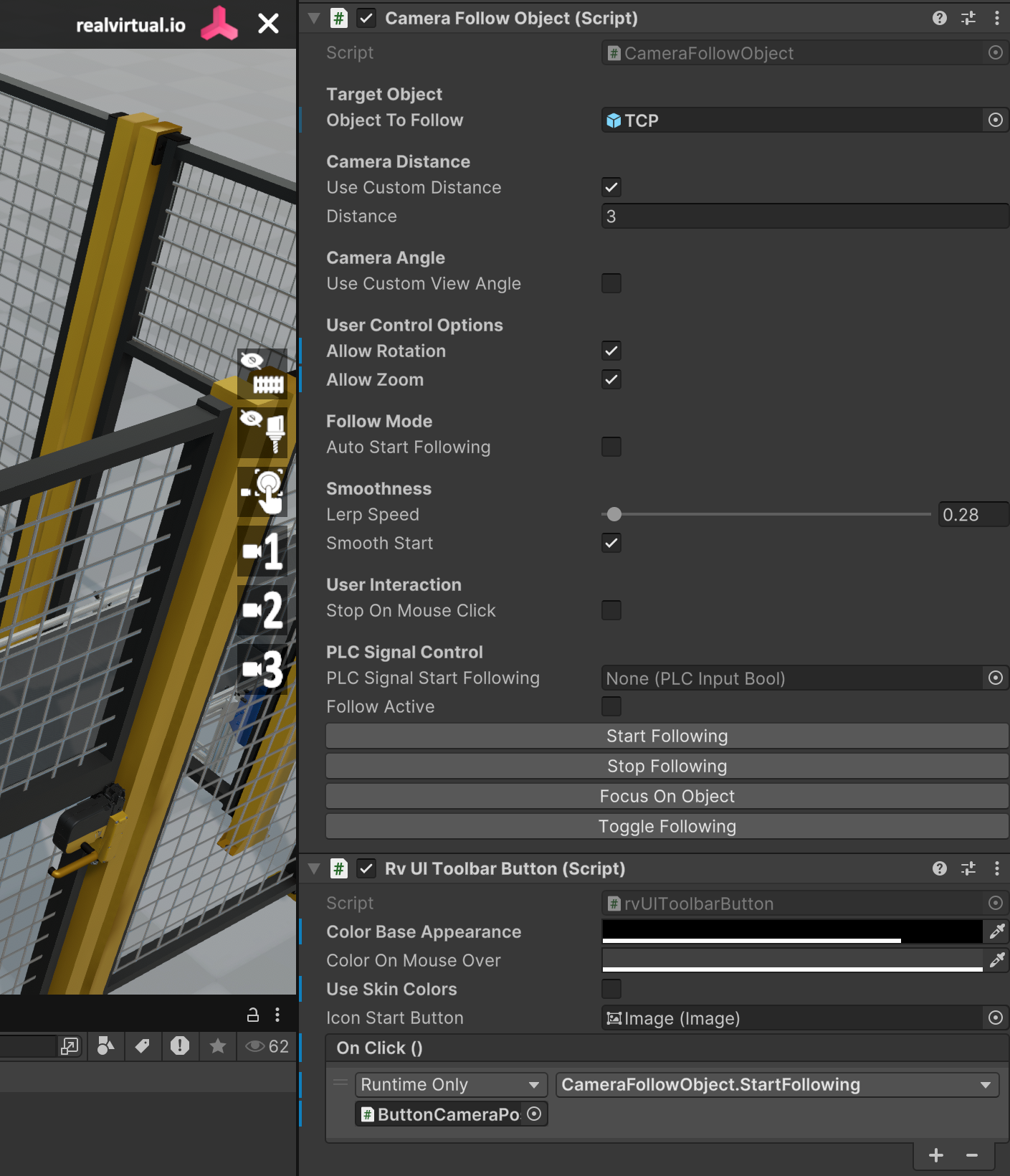Image resolution: width=1010 pixels, height=1176 pixels.
Task: Enable Stop On Mouse Click
Action: [x=611, y=610]
